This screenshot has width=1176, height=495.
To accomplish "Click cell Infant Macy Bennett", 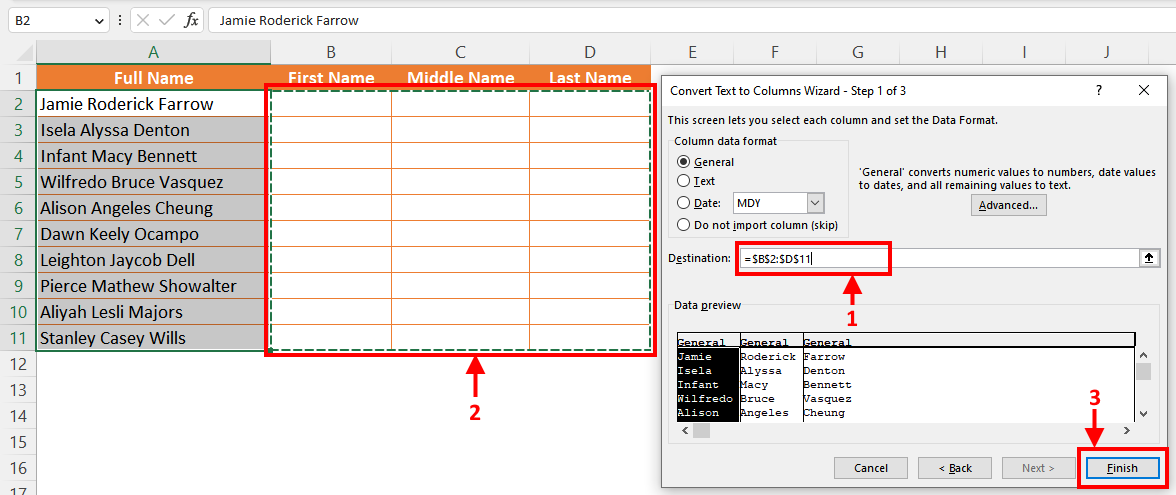I will (x=153, y=156).
